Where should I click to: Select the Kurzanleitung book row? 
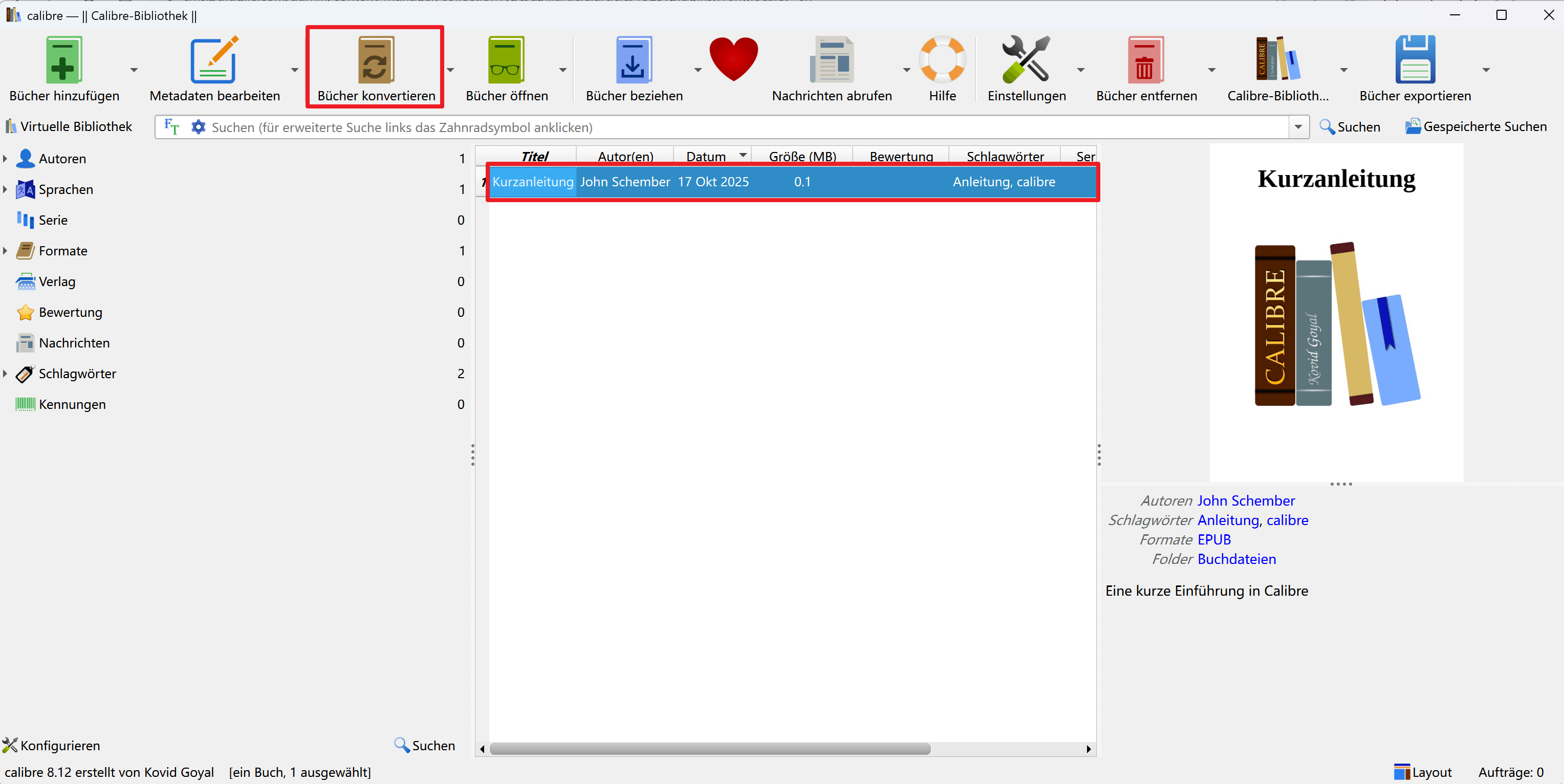click(x=729, y=182)
